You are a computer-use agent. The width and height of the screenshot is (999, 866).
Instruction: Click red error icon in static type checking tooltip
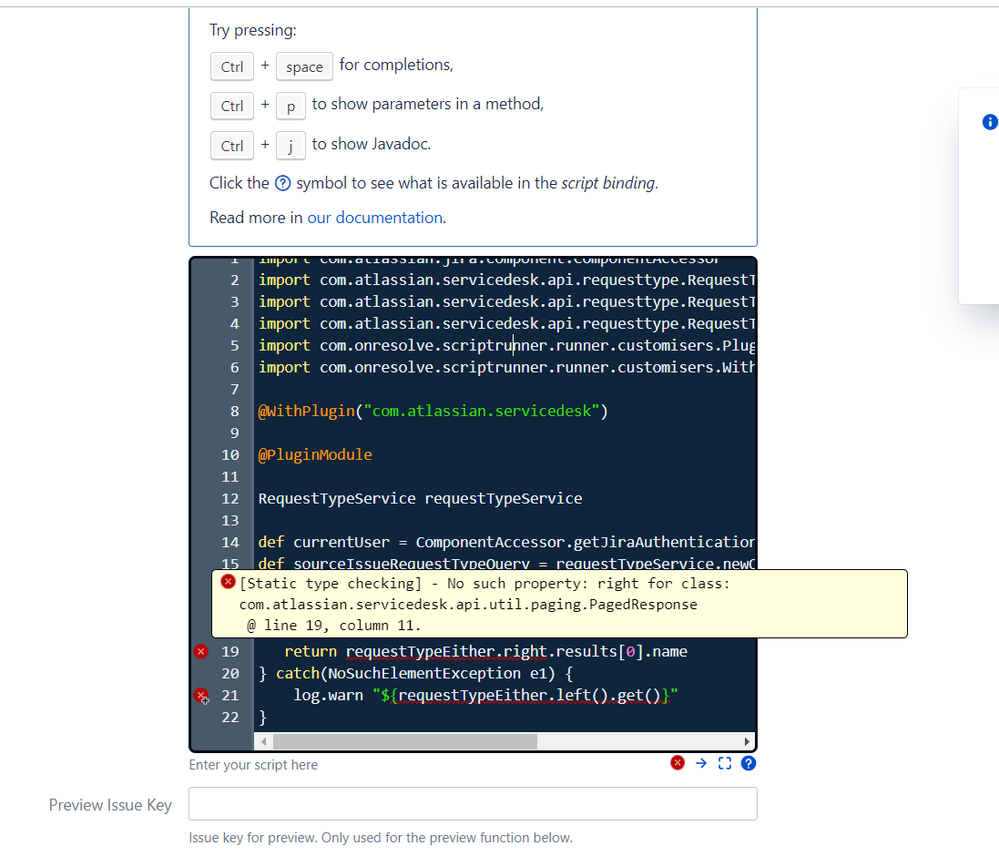228,581
